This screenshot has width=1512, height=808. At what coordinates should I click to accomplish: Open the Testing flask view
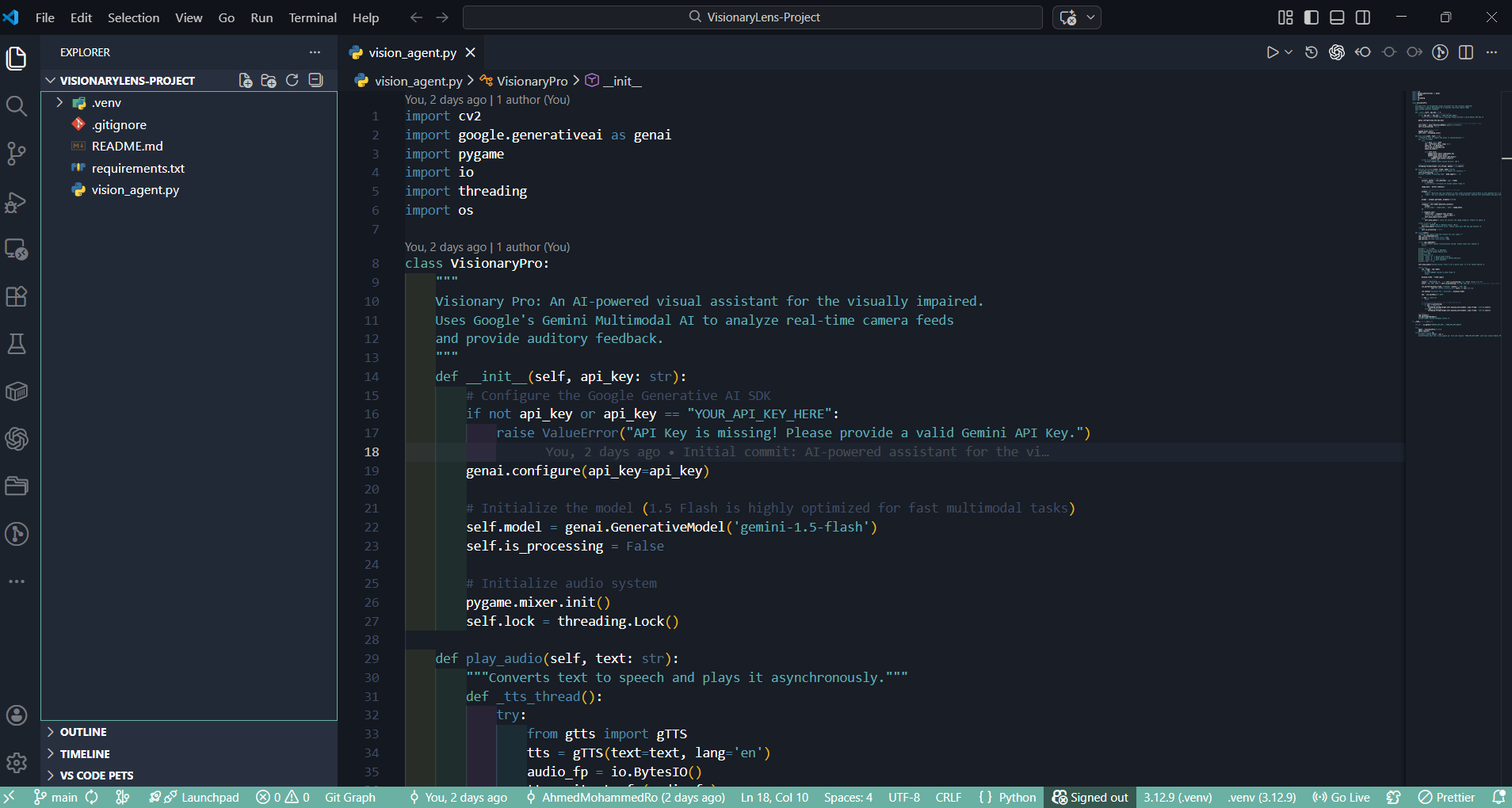(17, 344)
